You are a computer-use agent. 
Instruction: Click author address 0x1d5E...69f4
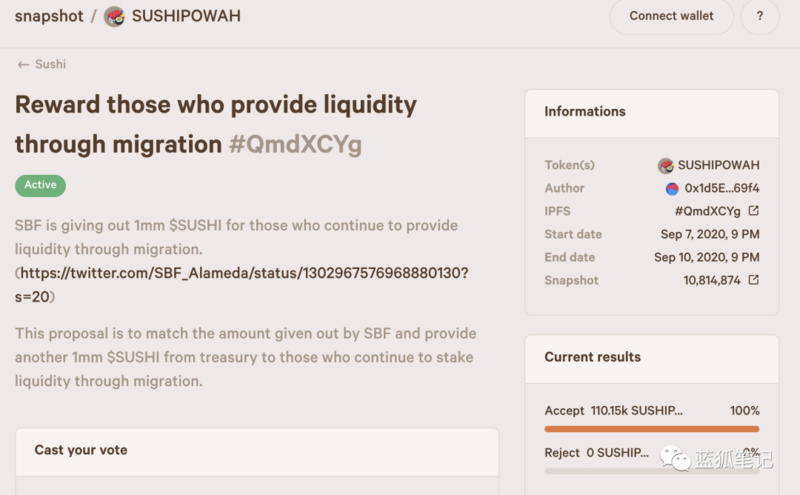pos(721,188)
